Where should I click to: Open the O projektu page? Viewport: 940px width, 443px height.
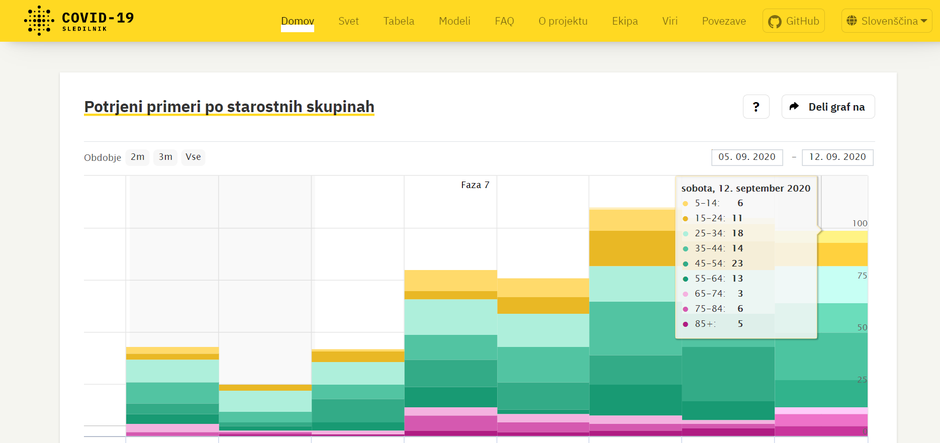click(563, 21)
